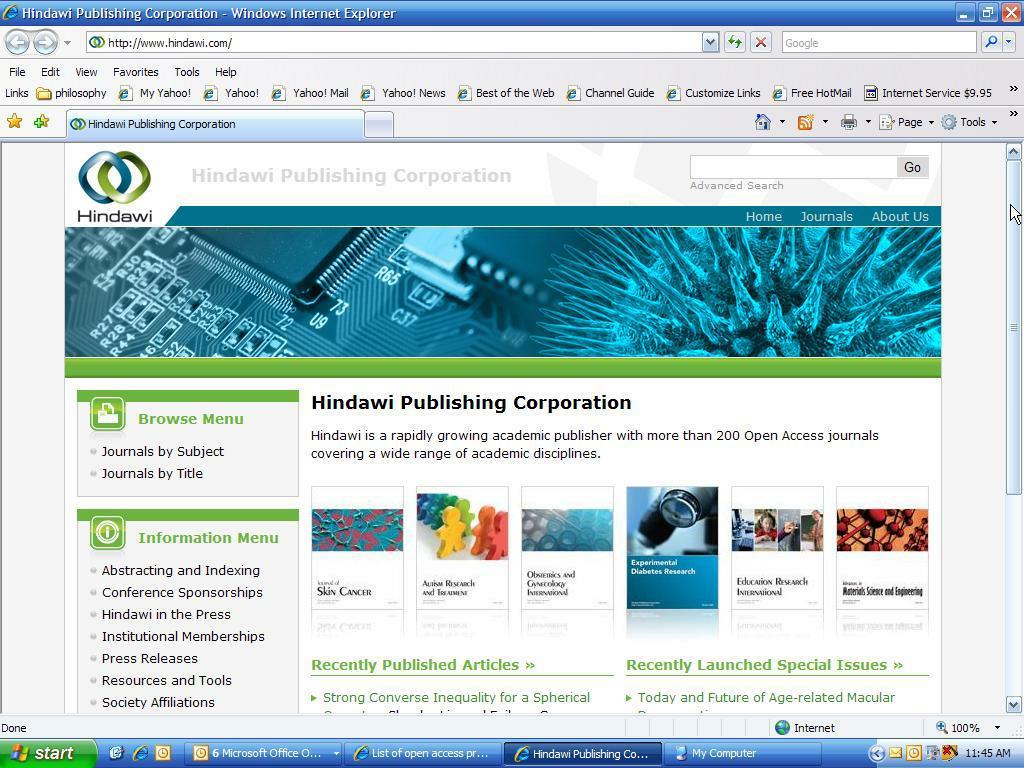The height and width of the screenshot is (768, 1024).
Task: Click the Go search button
Action: pos(912,167)
